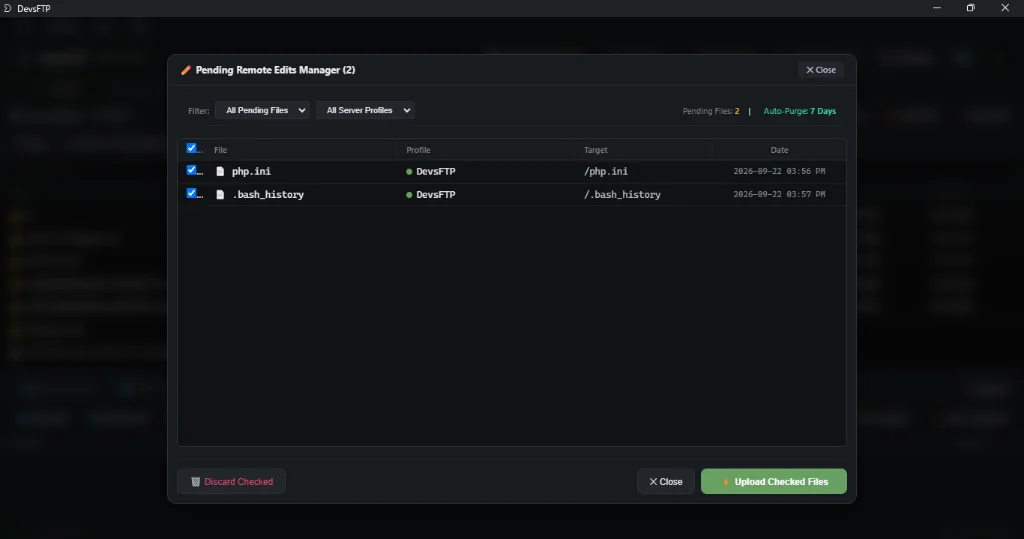Sort by the Target column header
Image resolution: width=1024 pixels, height=539 pixels.
coord(596,150)
